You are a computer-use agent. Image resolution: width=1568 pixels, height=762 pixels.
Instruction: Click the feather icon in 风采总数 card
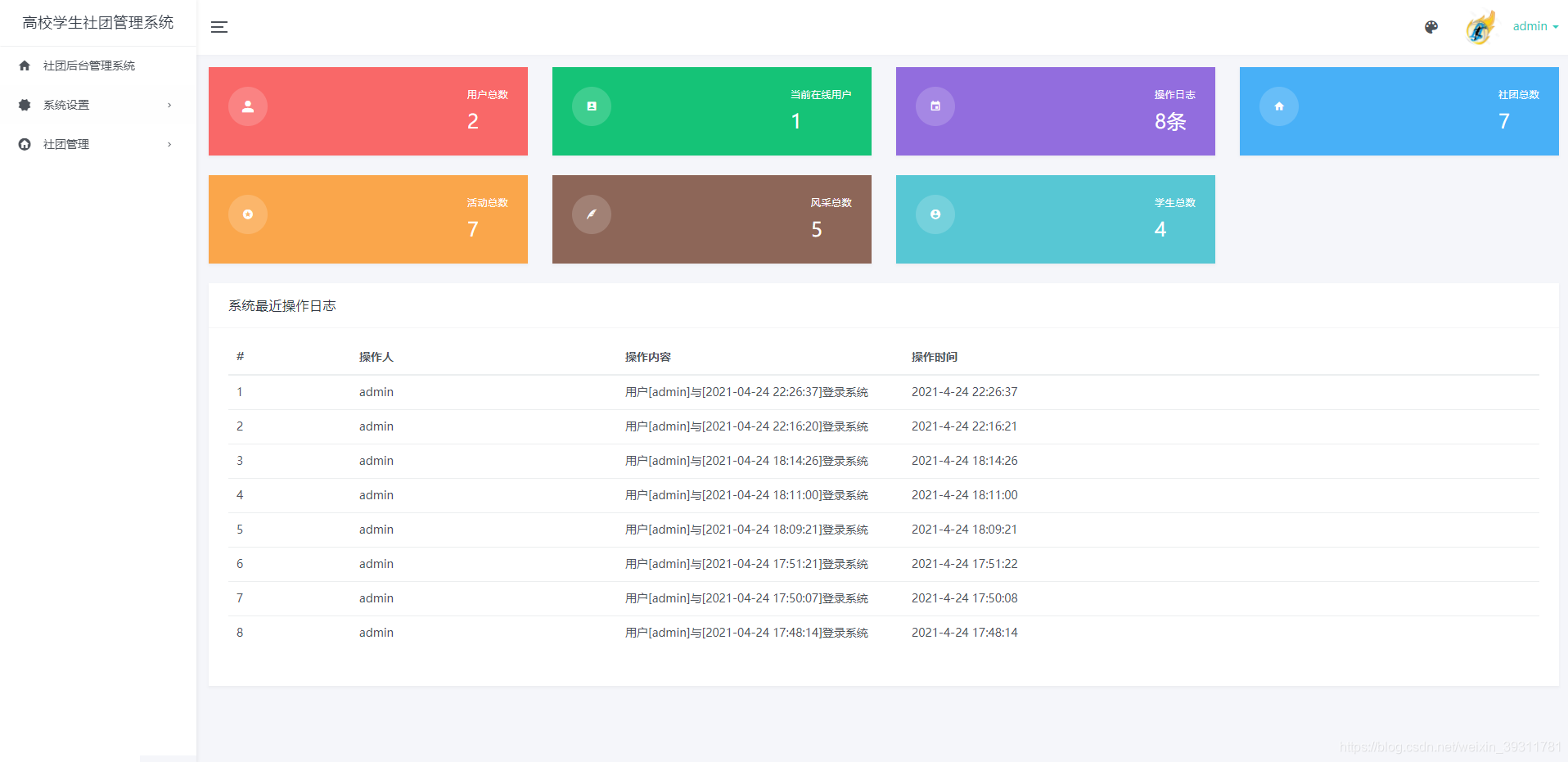pyautogui.click(x=592, y=214)
